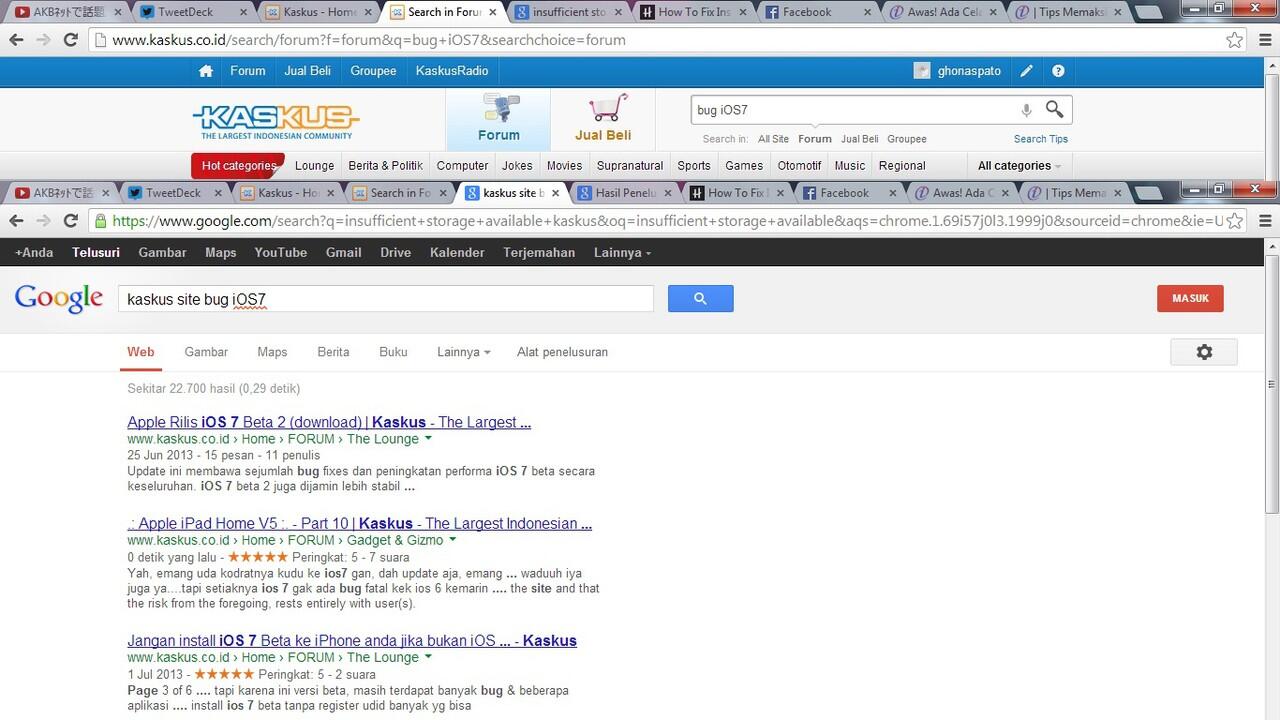Click the blue Google search button
Image resolution: width=1280 pixels, height=720 pixels.
click(700, 298)
